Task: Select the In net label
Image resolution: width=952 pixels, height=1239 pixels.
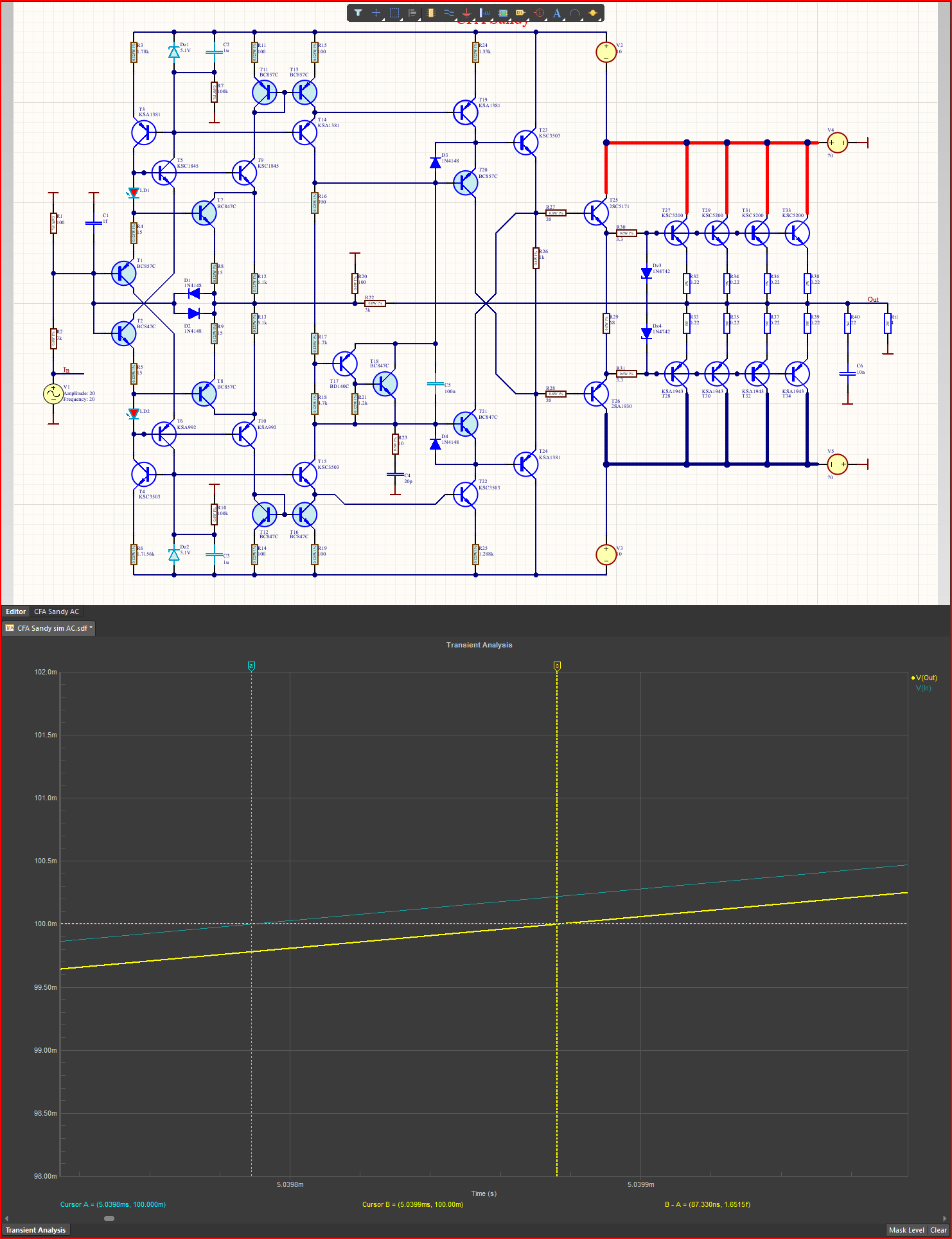Action: (x=66, y=370)
